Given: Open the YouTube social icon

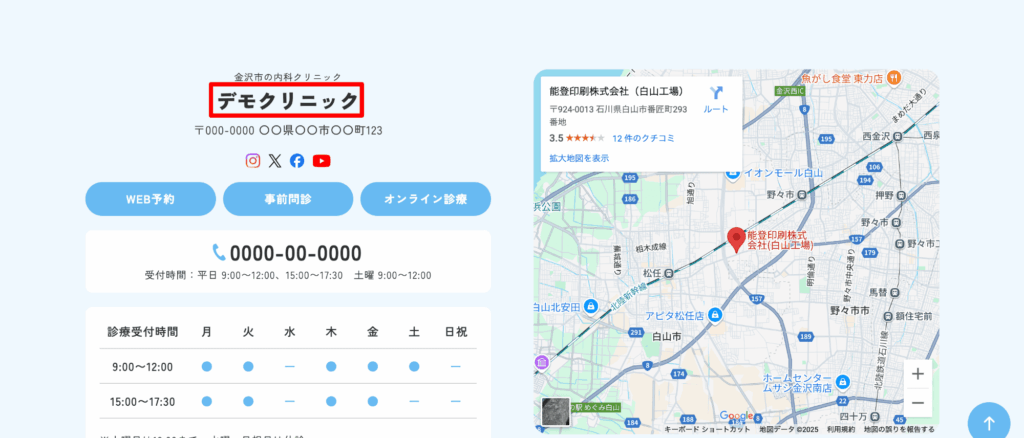Looking at the screenshot, I should (x=321, y=160).
